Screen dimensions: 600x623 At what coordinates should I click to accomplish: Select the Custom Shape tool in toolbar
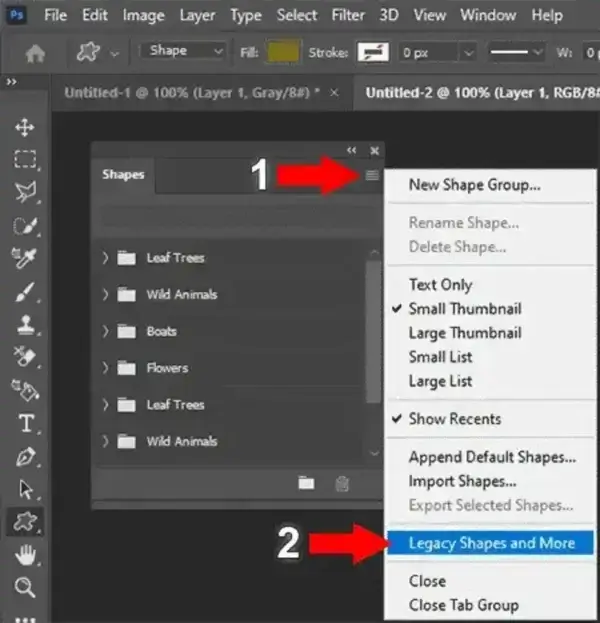pyautogui.click(x=25, y=522)
